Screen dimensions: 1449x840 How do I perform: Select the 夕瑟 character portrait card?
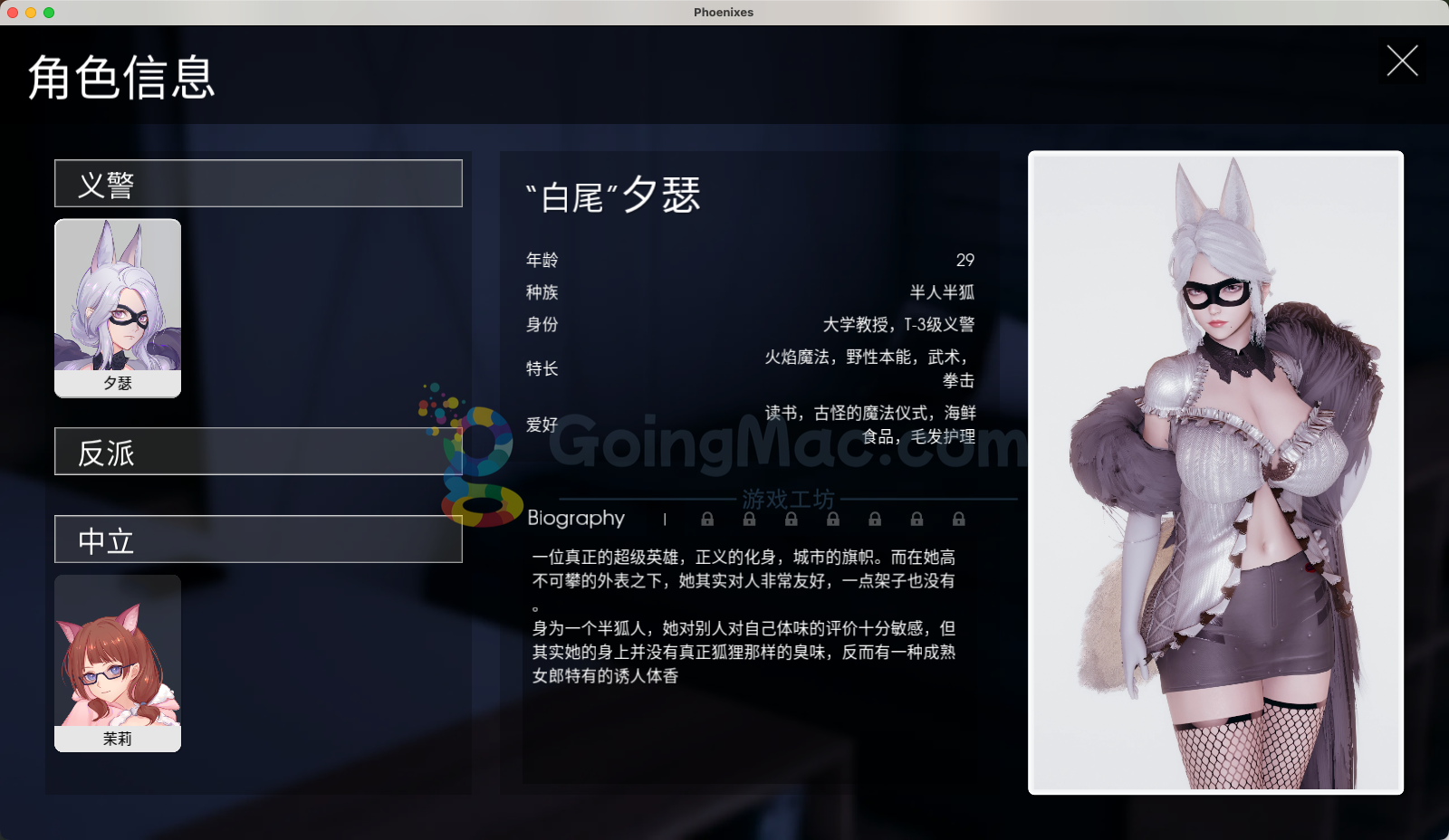point(118,308)
